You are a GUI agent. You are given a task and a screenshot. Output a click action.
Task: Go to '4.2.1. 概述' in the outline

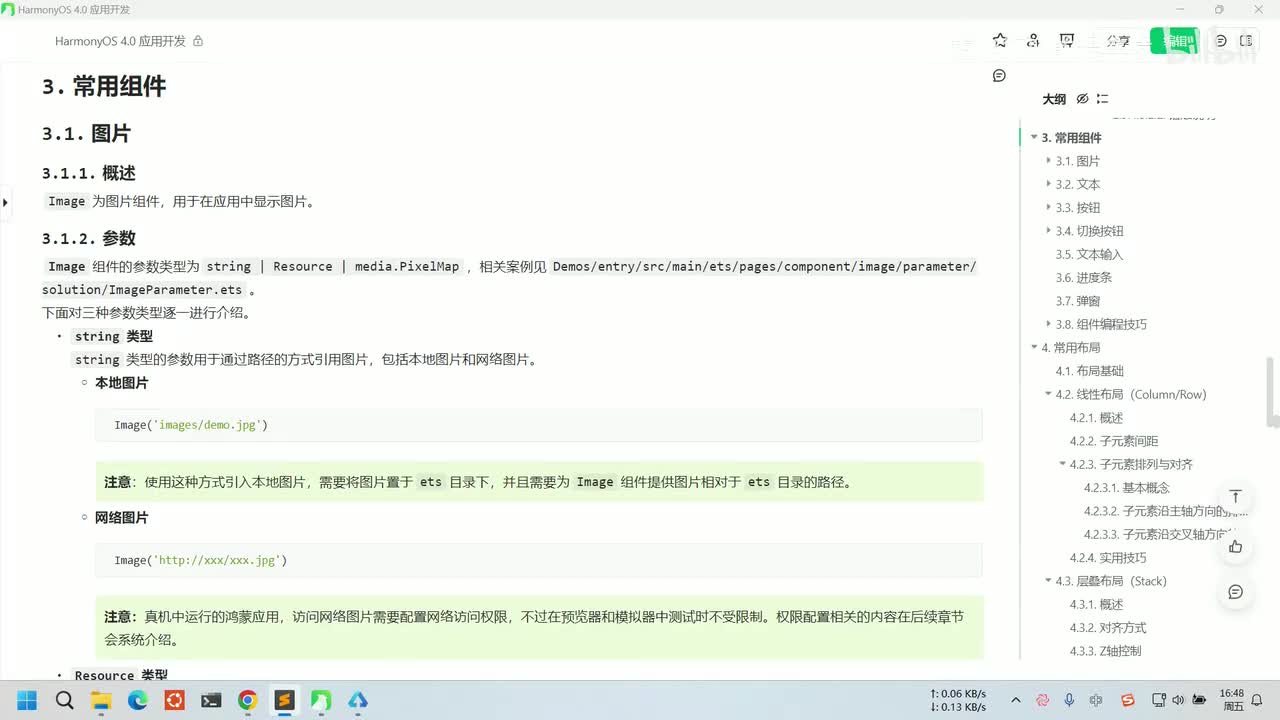point(1096,418)
